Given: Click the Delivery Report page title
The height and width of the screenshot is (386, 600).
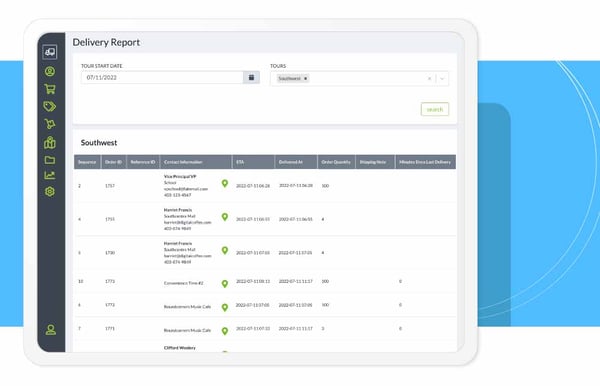Looking at the screenshot, I should click(106, 42).
